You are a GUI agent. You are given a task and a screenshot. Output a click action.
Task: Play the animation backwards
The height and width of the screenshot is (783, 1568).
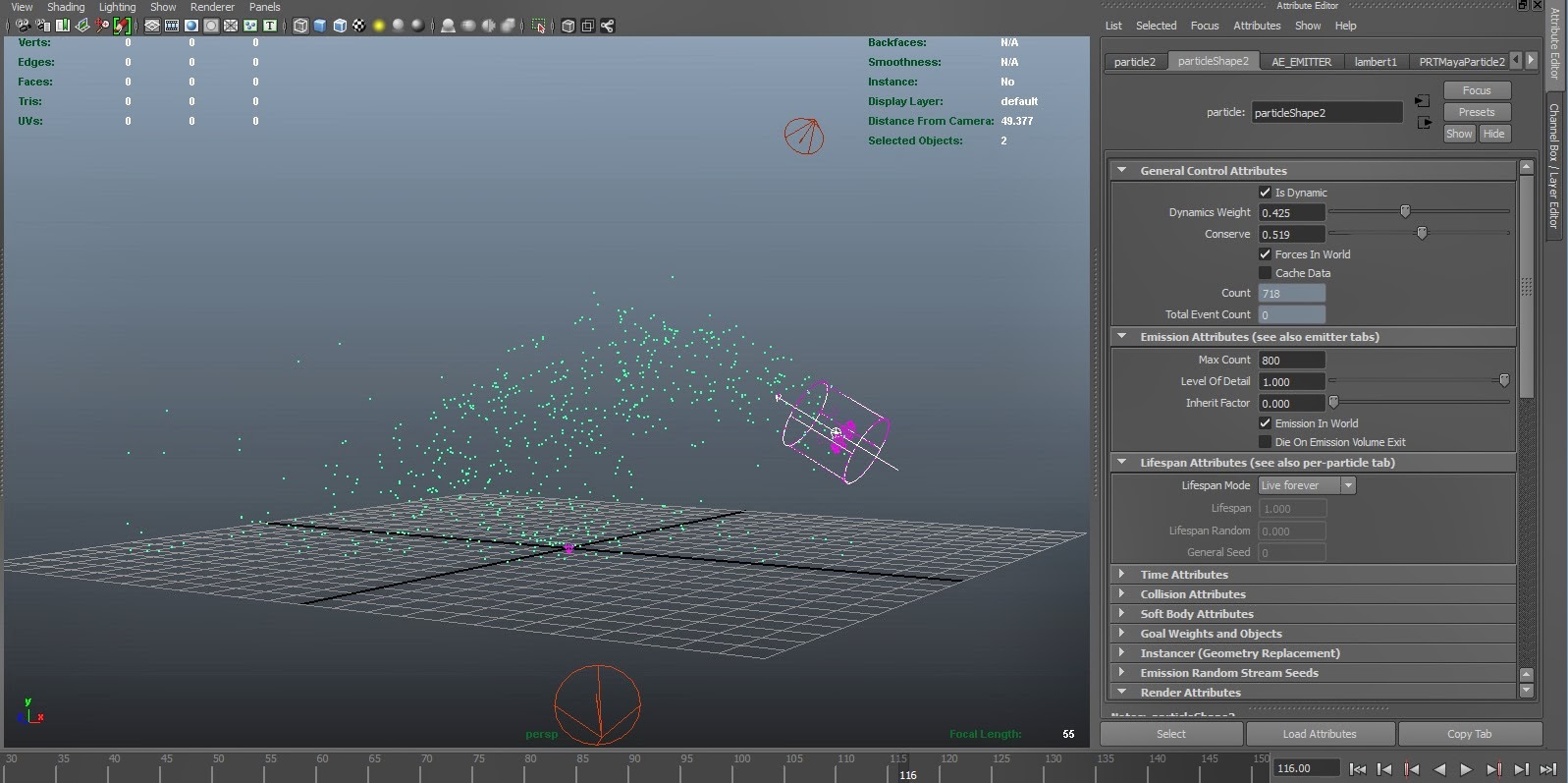(1439, 769)
